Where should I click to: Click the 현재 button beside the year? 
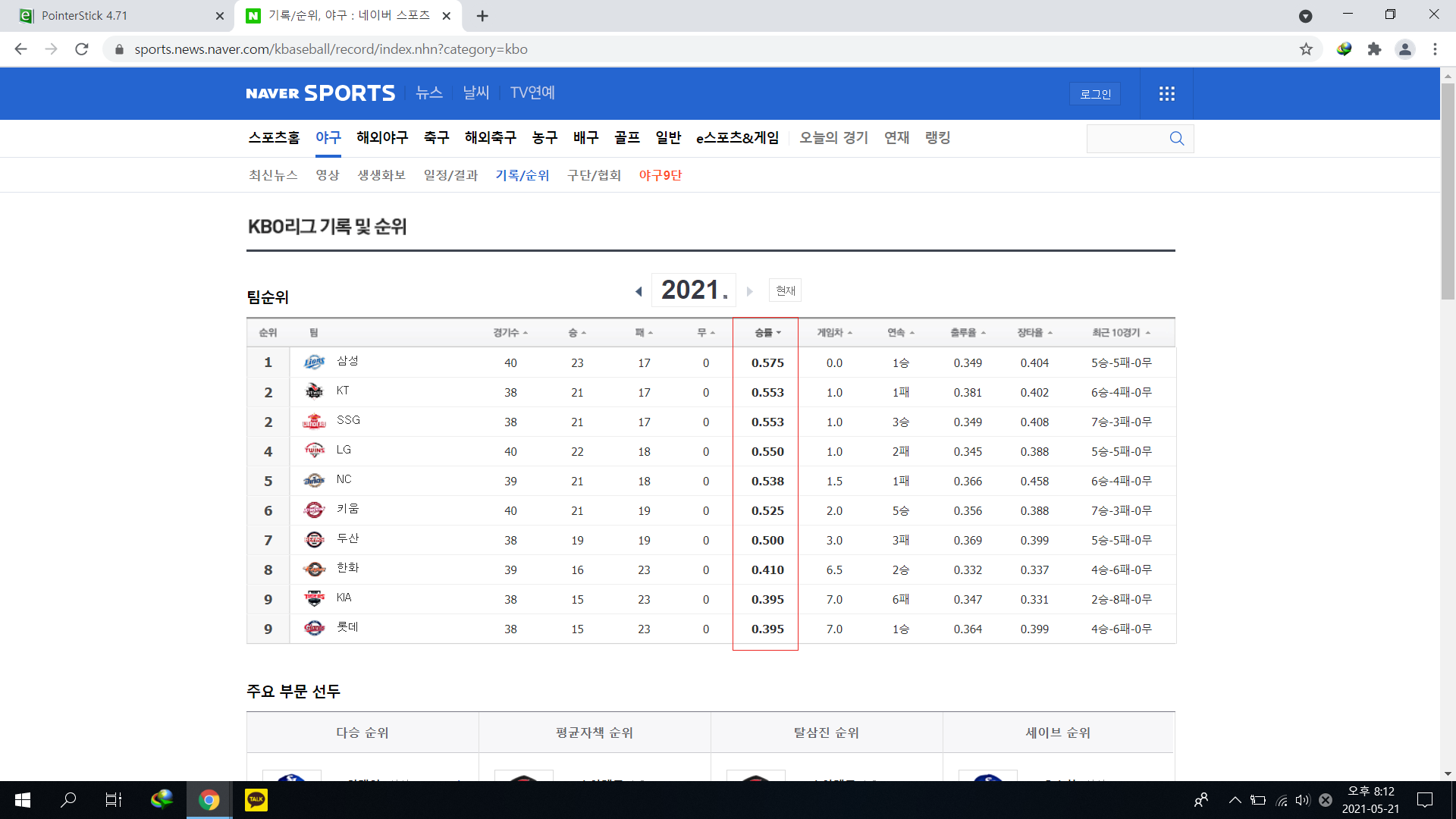786,290
